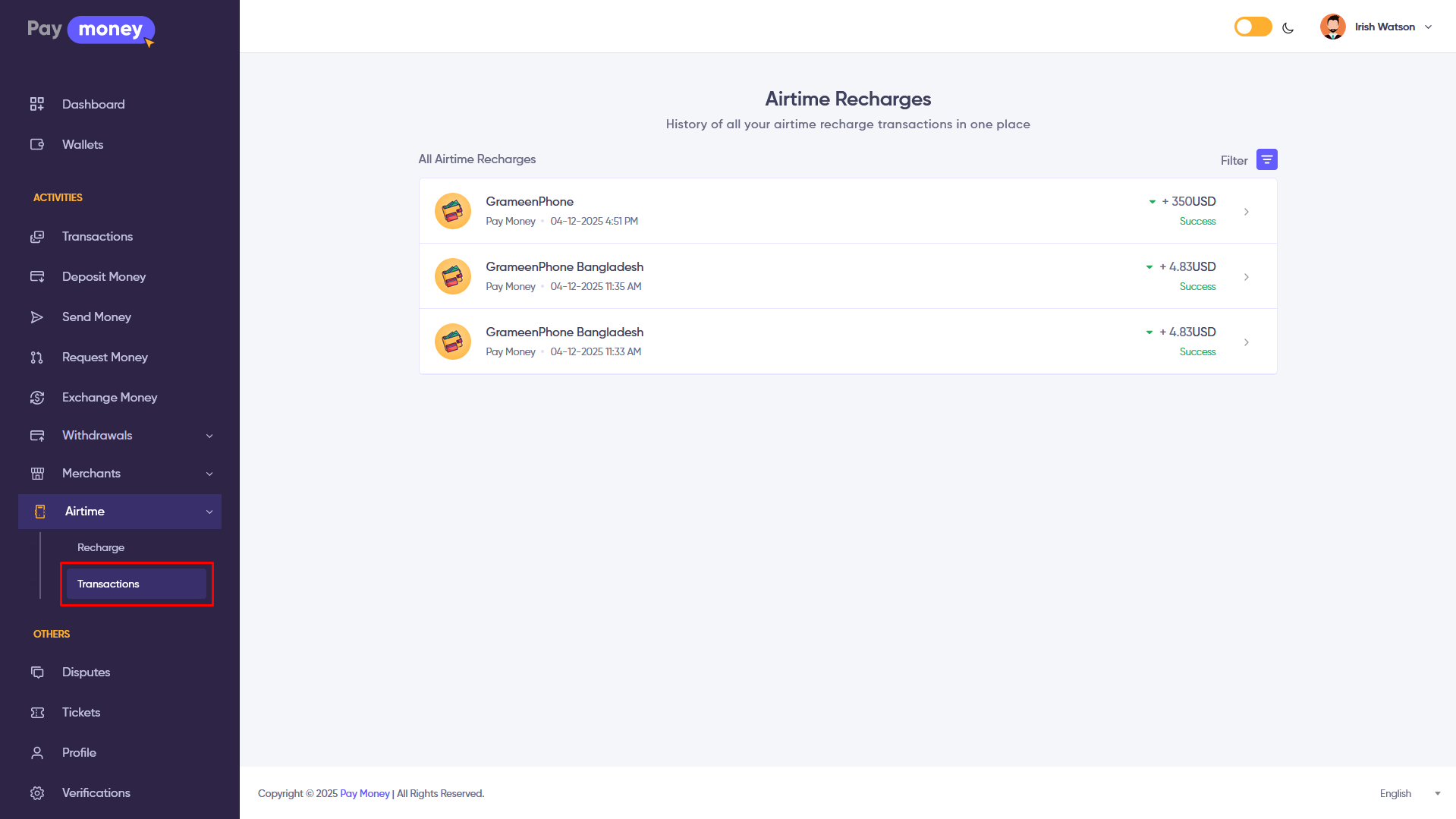Image resolution: width=1456 pixels, height=819 pixels.
Task: Click the moon dark mode icon
Action: (x=1288, y=28)
